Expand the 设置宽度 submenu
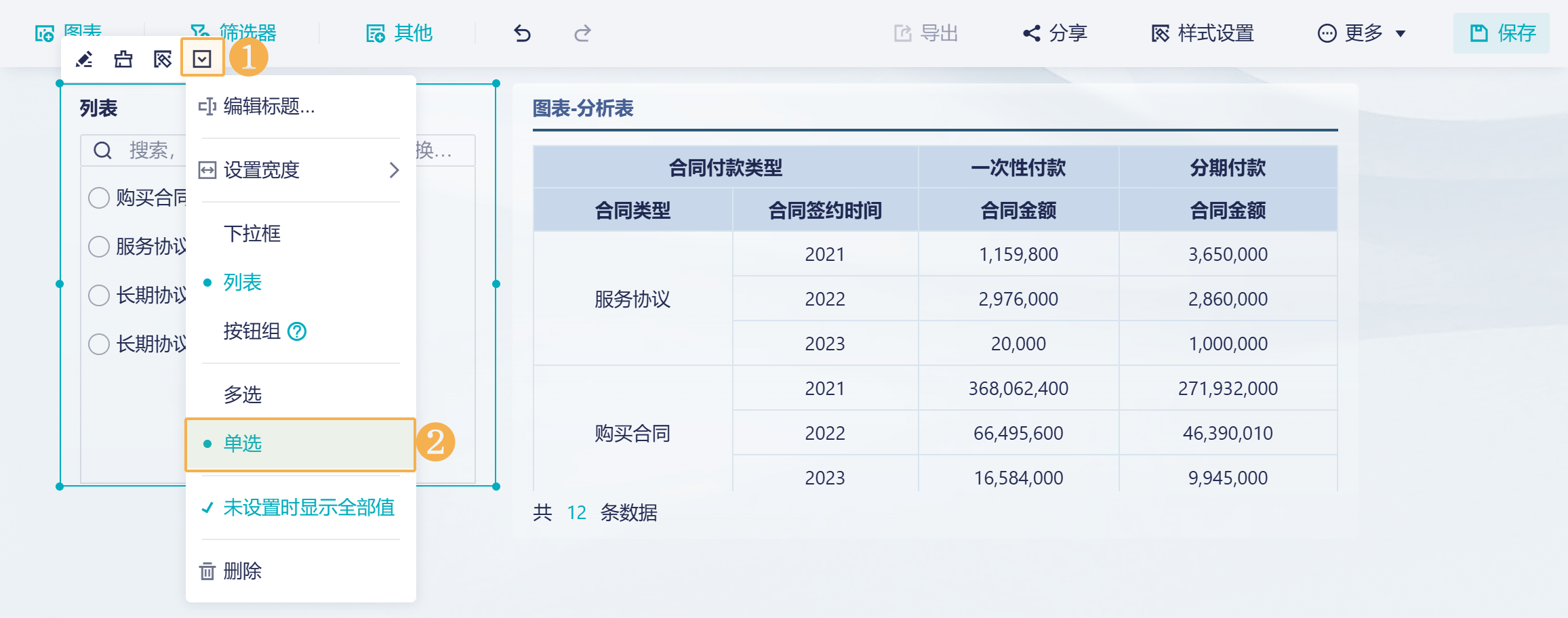The width and height of the screenshot is (1568, 618). [x=300, y=170]
